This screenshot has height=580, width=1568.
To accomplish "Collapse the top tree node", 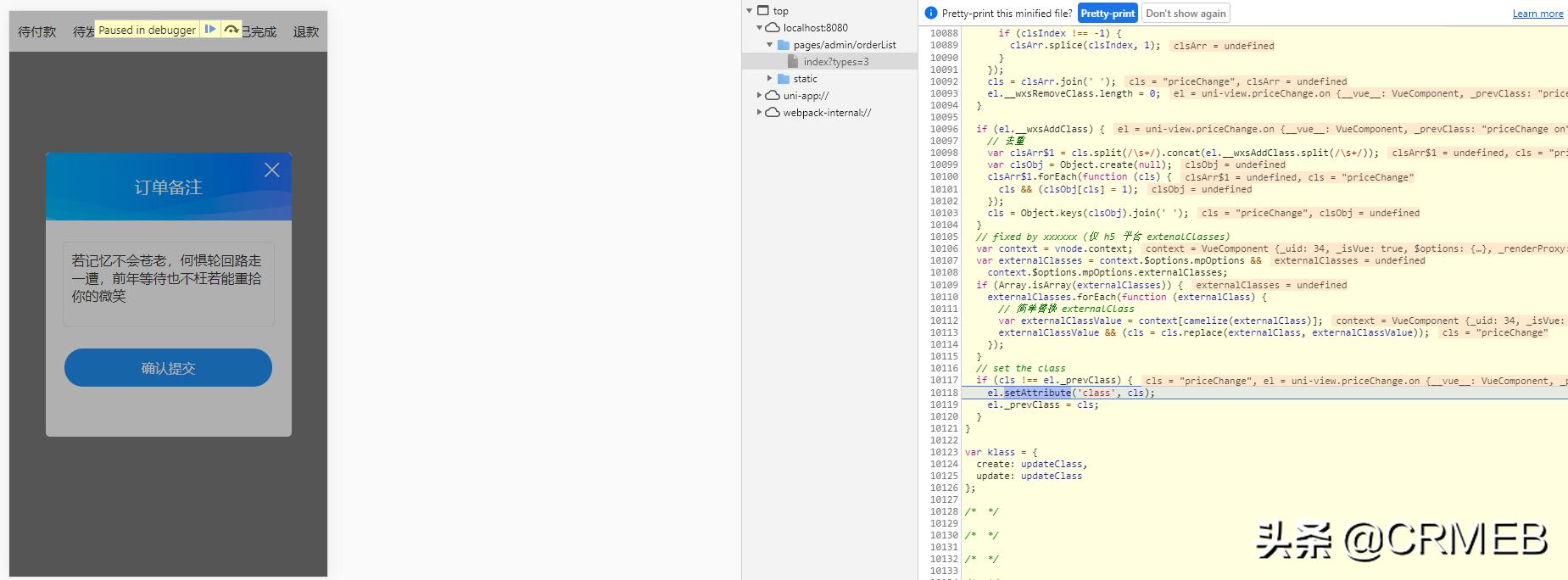I will (750, 11).
